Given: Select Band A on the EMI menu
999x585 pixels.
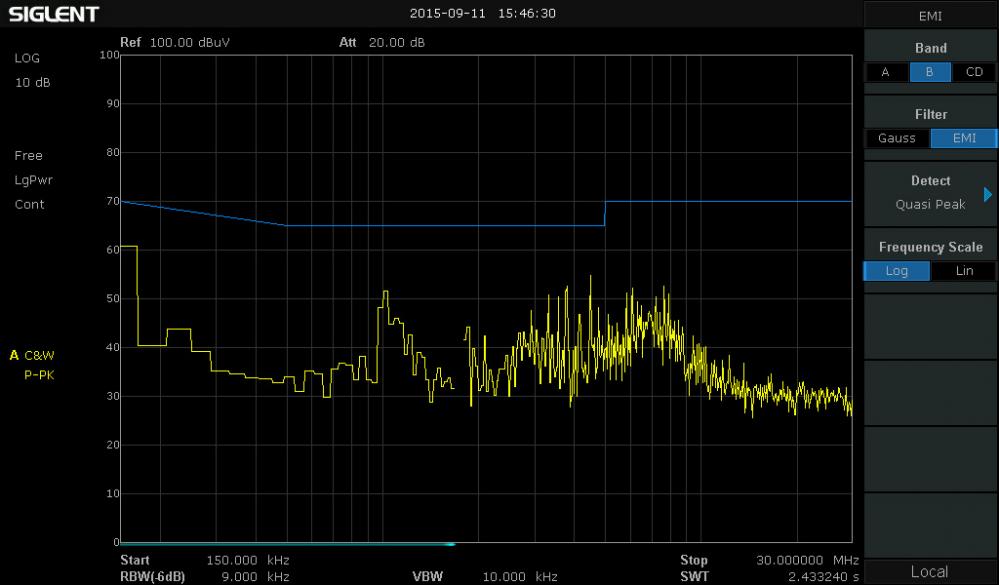Looking at the screenshot, I should (x=885, y=71).
